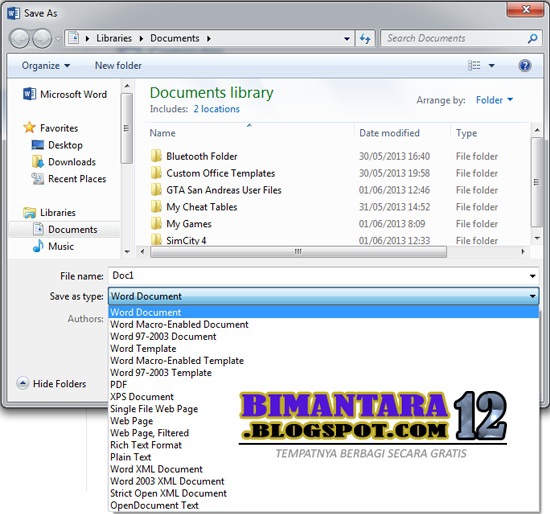Image resolution: width=550 pixels, height=514 pixels.
Task: Choose Word 97-2003 Template type
Action: click(323, 373)
